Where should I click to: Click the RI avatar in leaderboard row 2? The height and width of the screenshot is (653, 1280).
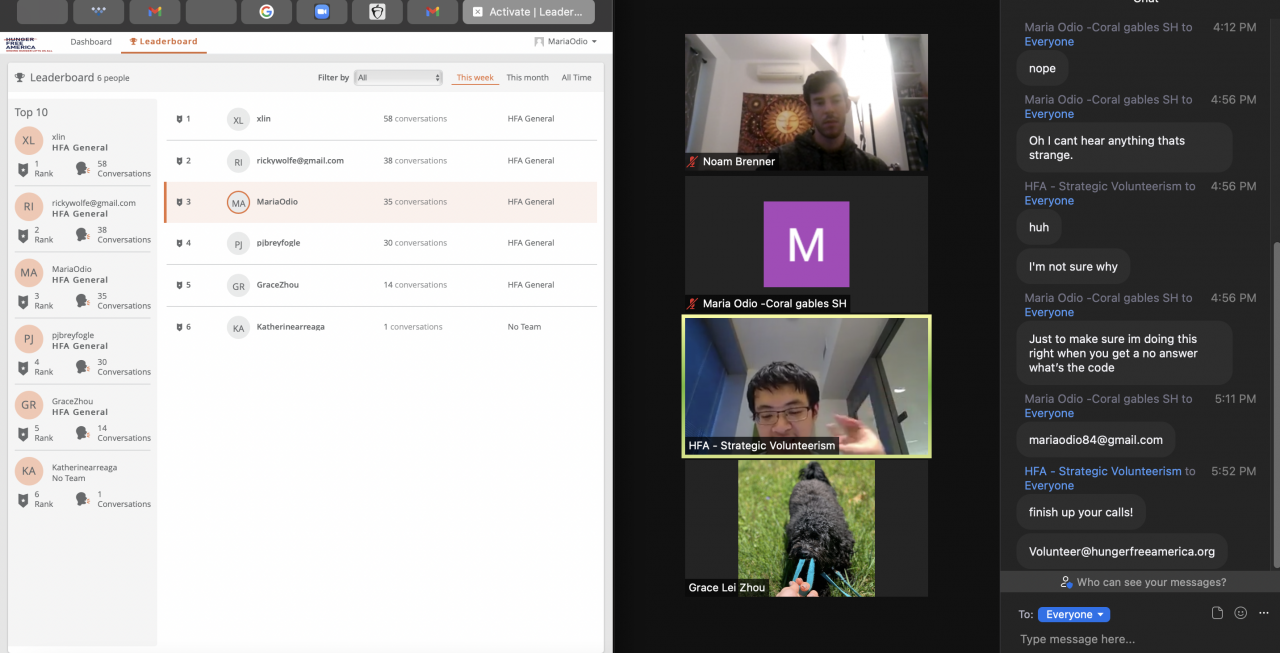tap(238, 161)
